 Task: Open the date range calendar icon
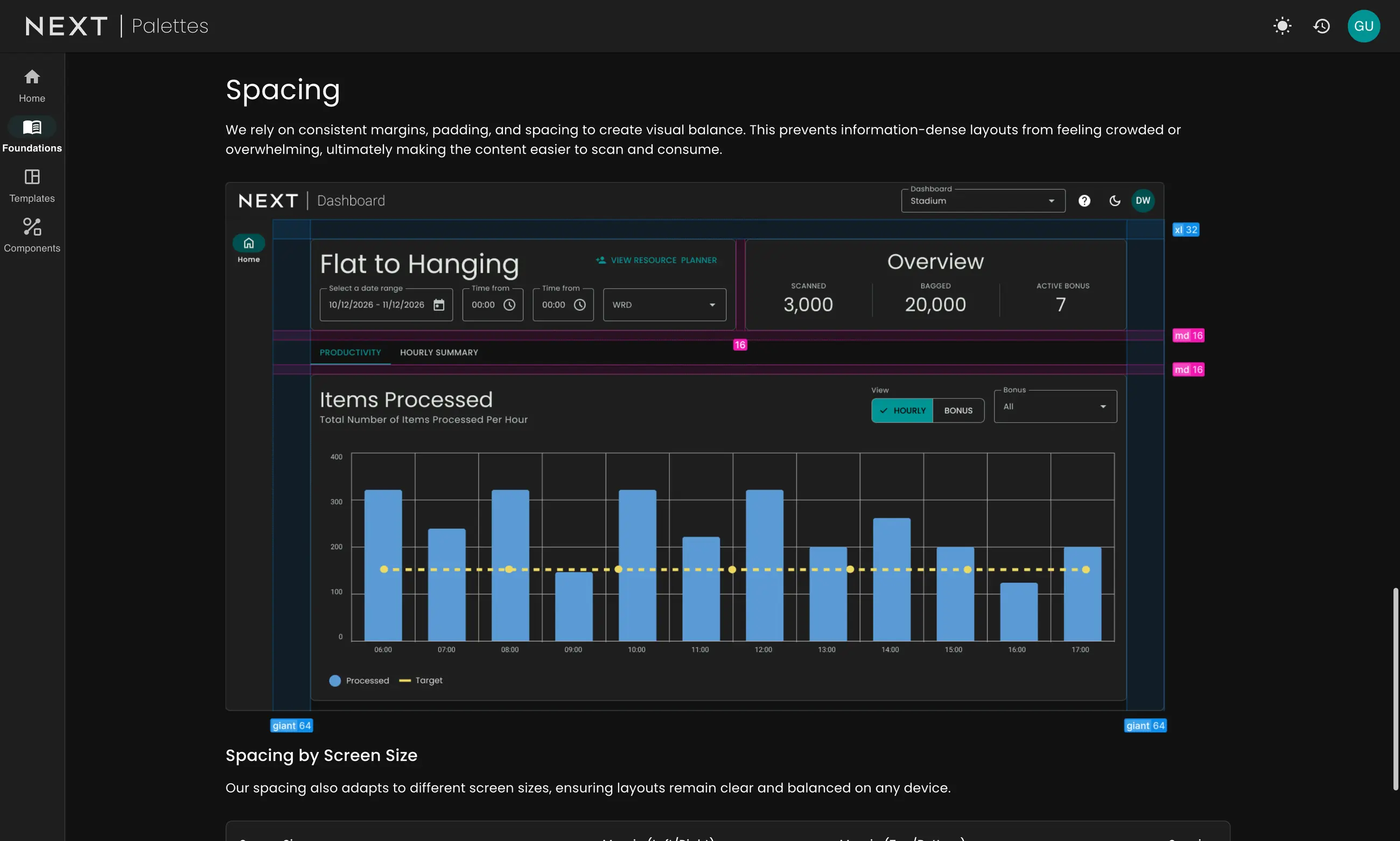(439, 305)
